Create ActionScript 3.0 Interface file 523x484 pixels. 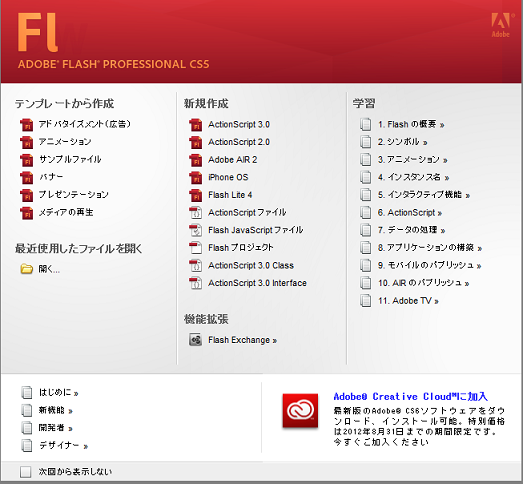pos(257,283)
